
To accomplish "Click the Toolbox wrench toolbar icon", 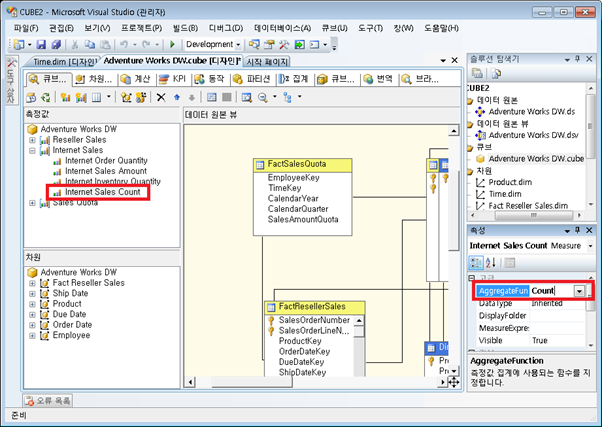I will click(x=284, y=45).
